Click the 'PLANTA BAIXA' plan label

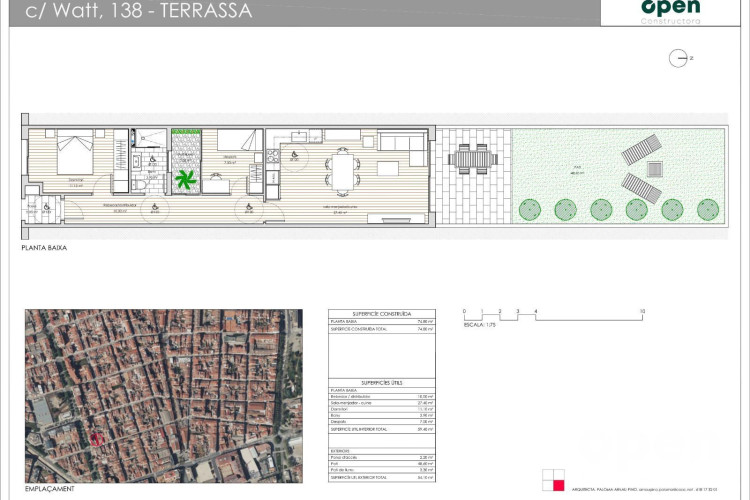[x=44, y=246]
